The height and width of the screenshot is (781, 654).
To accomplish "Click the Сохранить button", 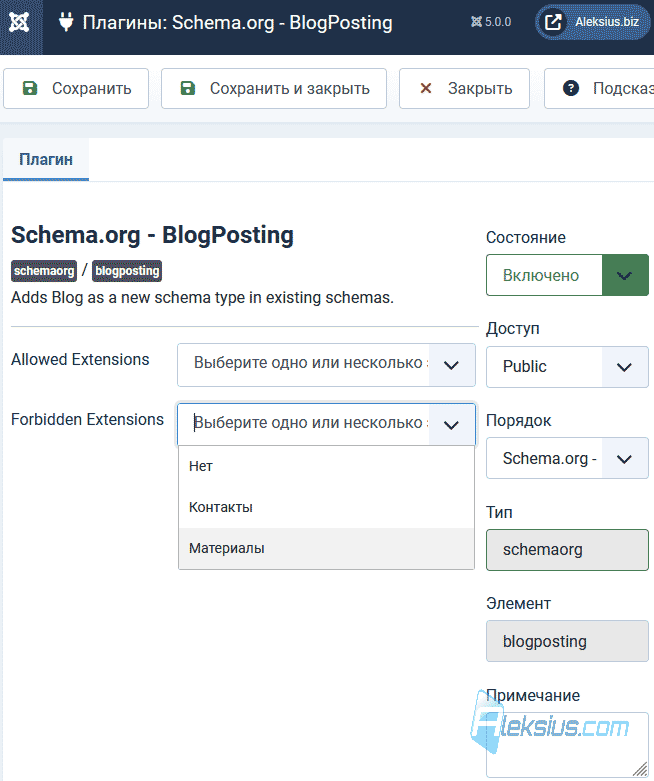I will pyautogui.click(x=76, y=89).
